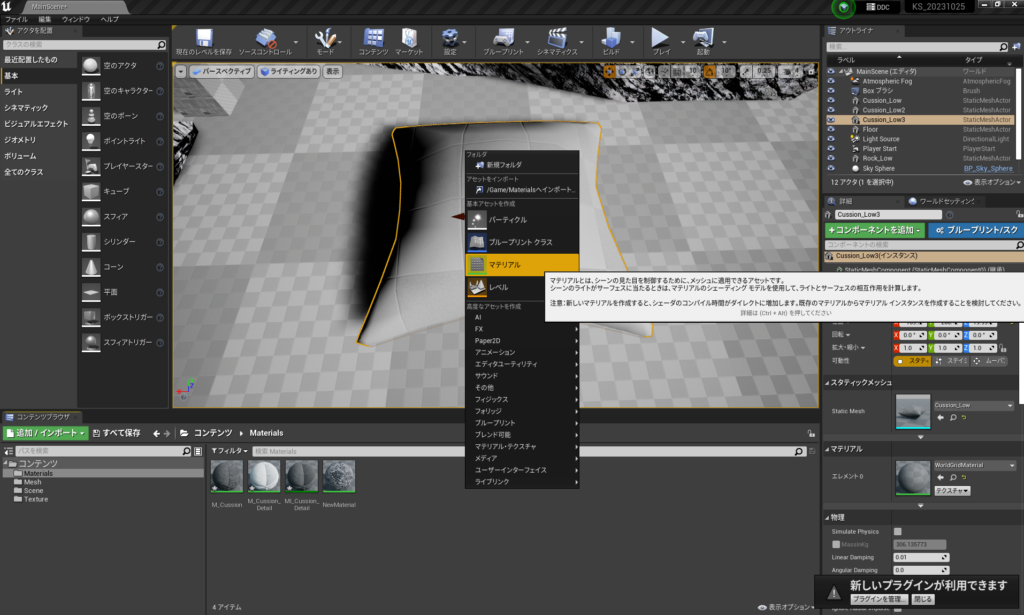Open the Modes toolbar icon
This screenshot has width=1024, height=615.
point(325,41)
